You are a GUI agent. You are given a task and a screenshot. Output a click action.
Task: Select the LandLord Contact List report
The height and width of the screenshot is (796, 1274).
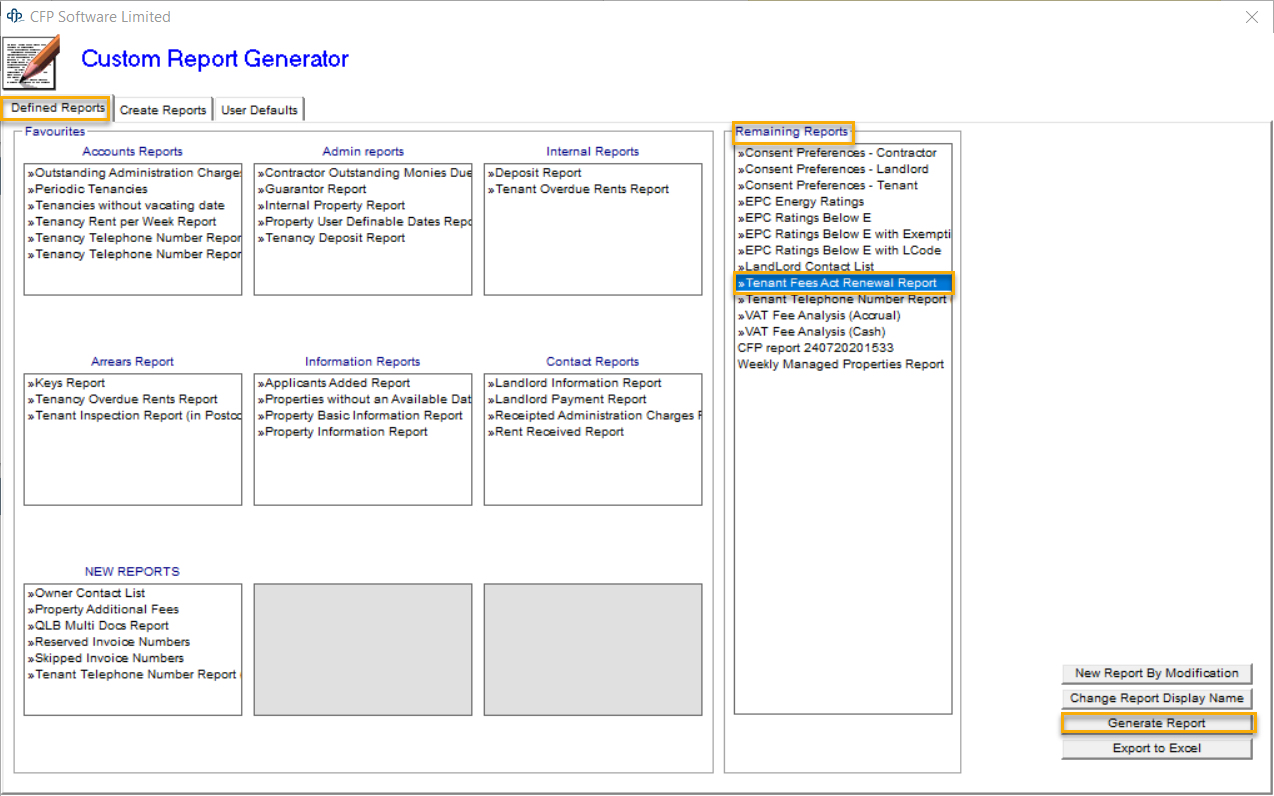pyautogui.click(x=806, y=267)
